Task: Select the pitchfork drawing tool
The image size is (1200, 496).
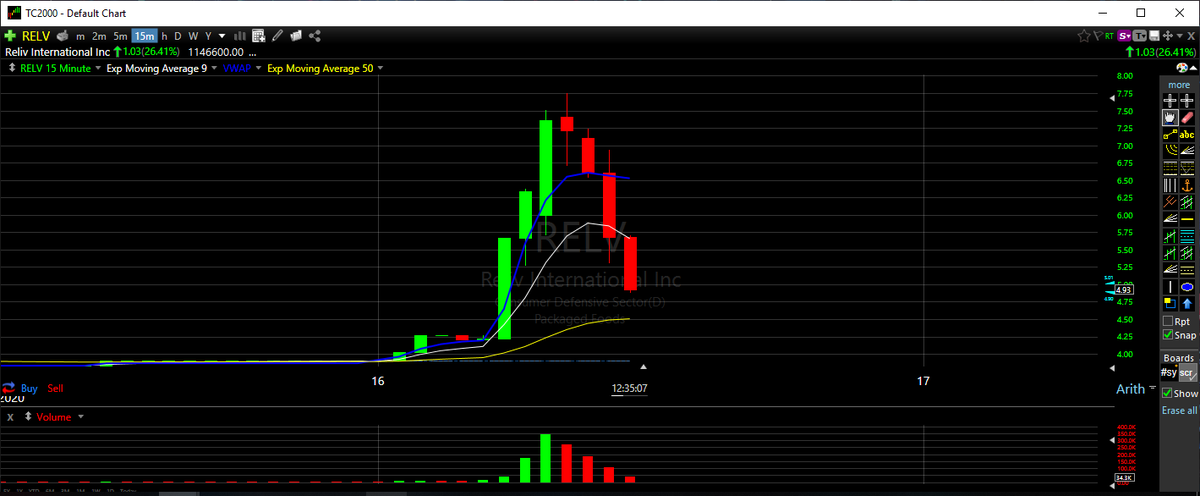Action: [1169, 202]
